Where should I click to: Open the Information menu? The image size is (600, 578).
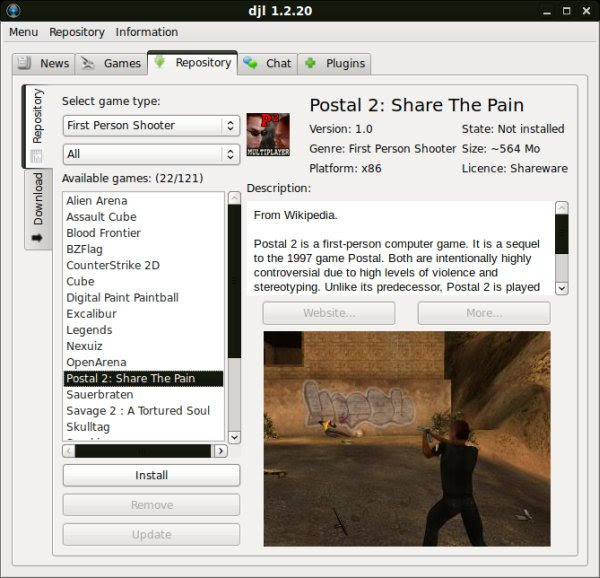click(x=147, y=32)
